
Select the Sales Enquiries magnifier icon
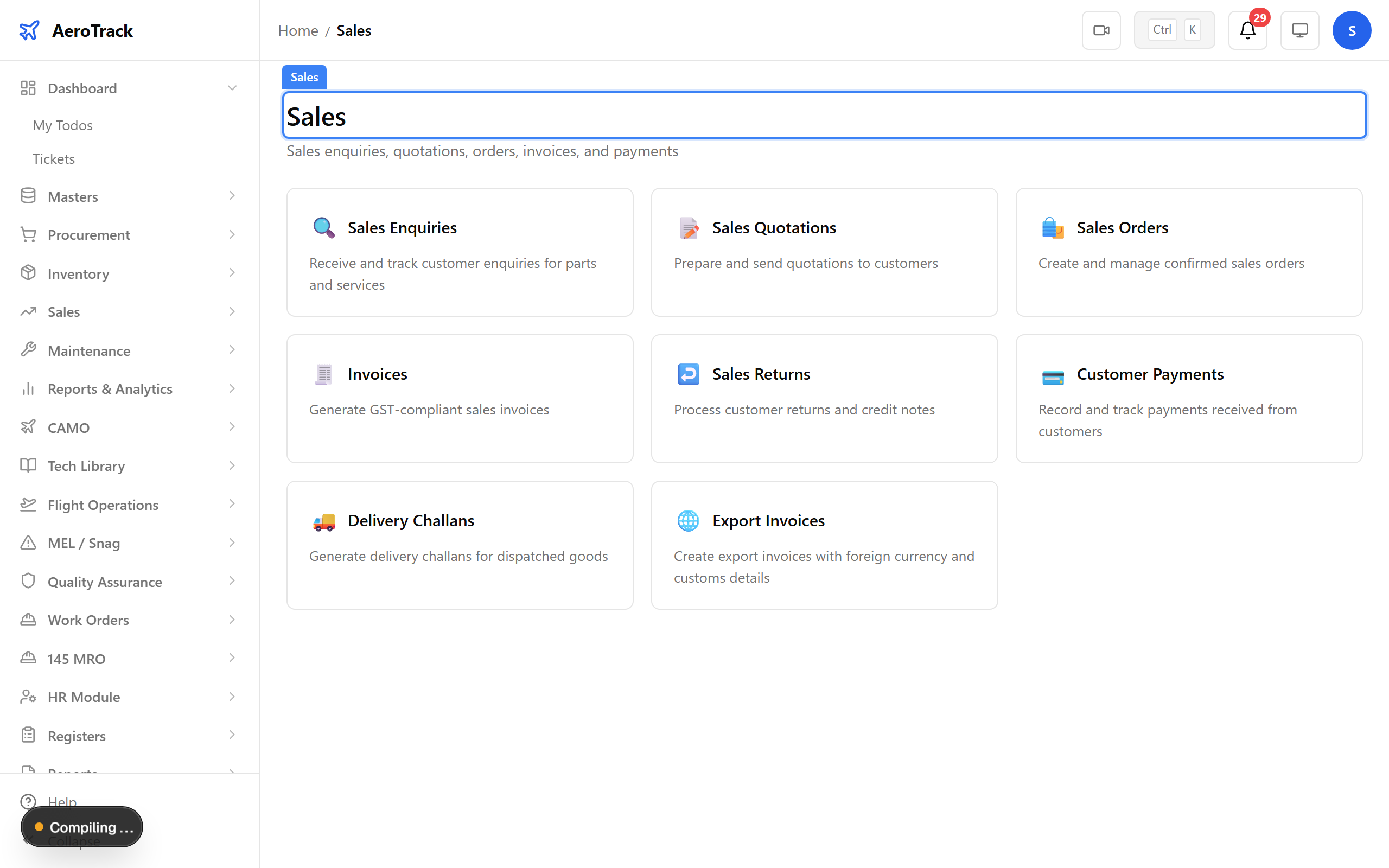click(323, 227)
